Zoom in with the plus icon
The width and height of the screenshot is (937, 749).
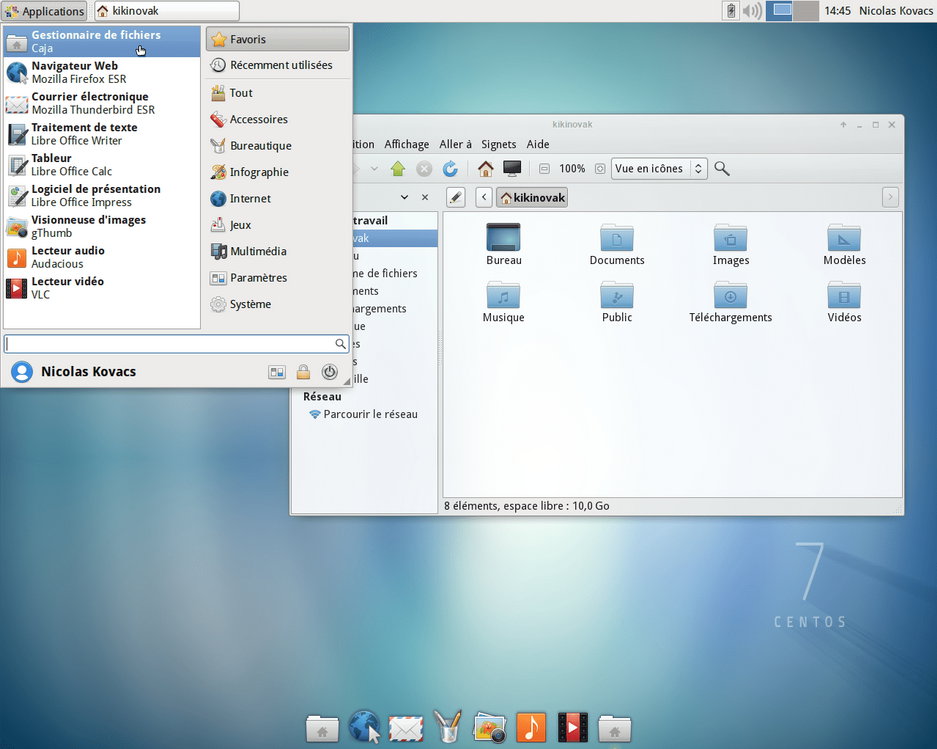coord(600,169)
